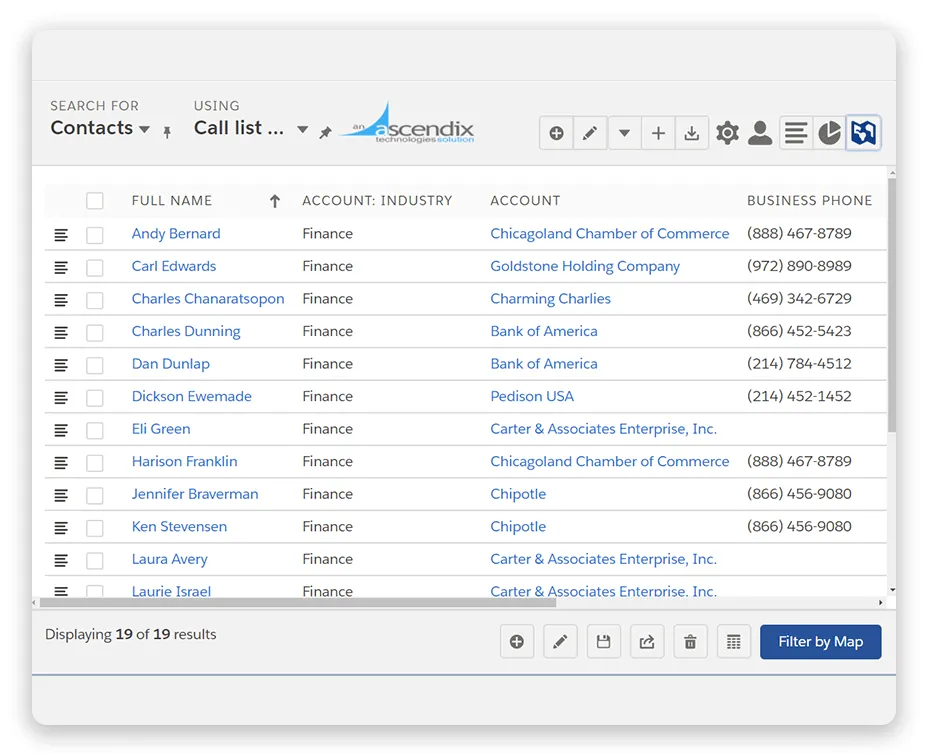Check the box for Andy Bernard
Image resolution: width=928 pixels, height=754 pixels.
click(95, 235)
